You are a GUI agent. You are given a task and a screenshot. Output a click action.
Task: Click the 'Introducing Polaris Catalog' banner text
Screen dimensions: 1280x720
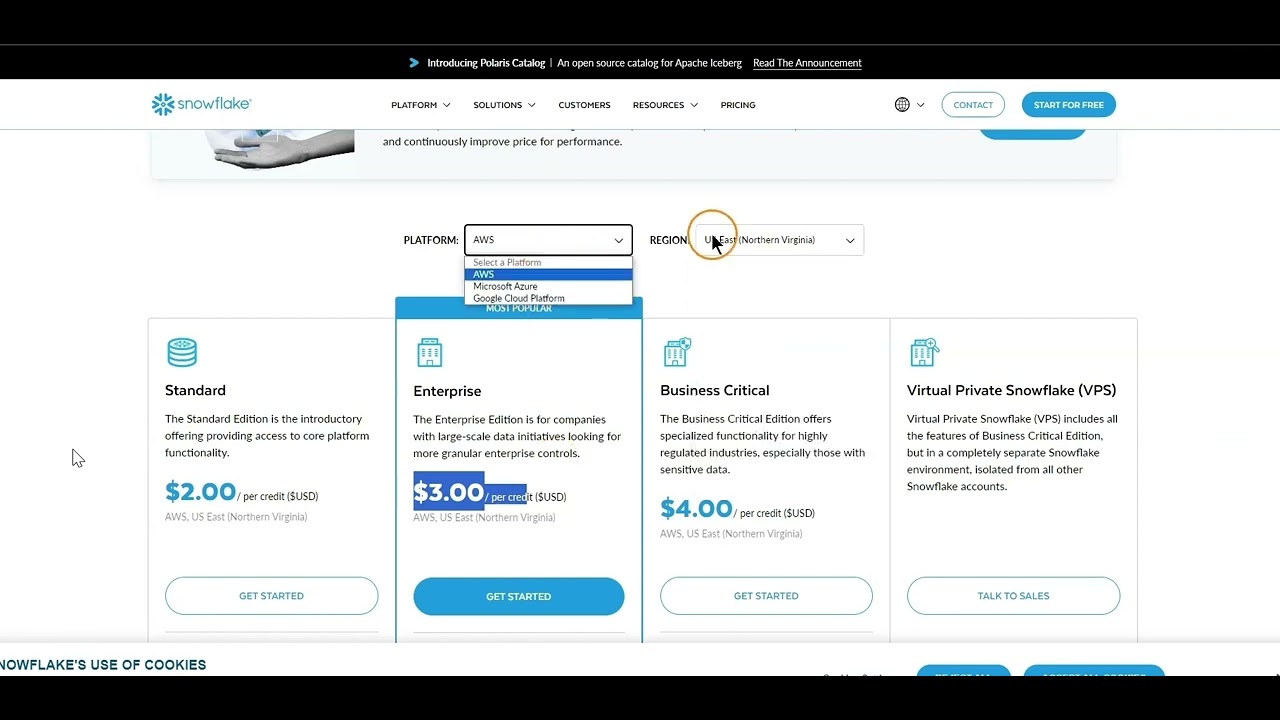tap(486, 63)
